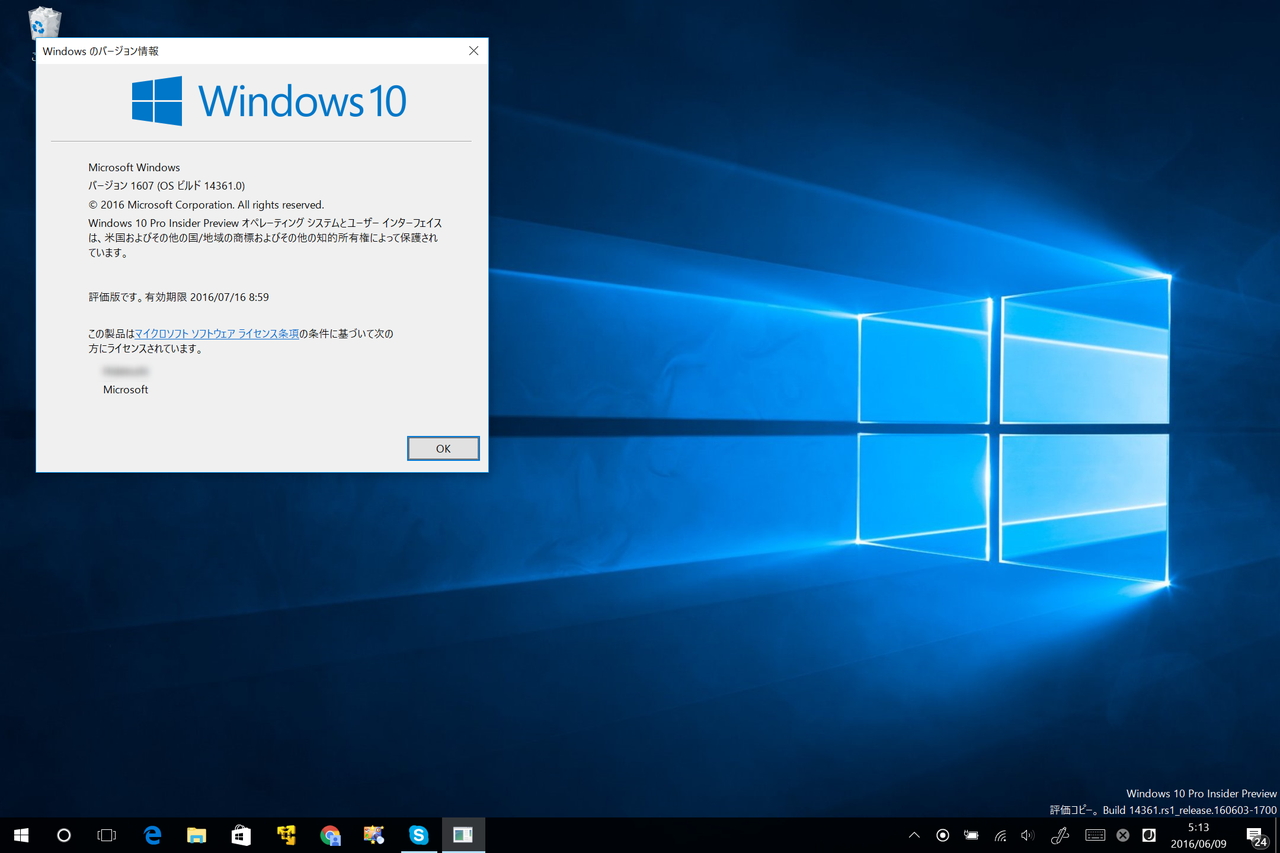
Task: Click the '© 2016 Microsoft Corporation' copyright line
Action: [206, 205]
